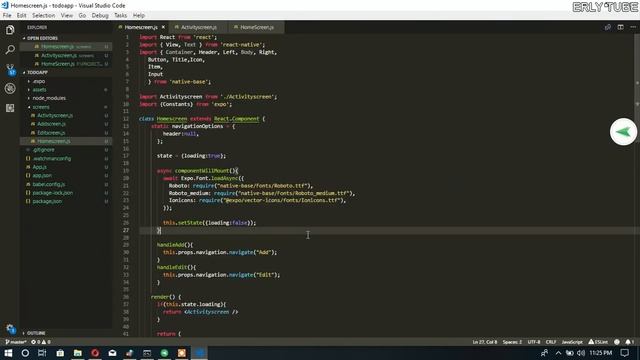Open errors and warnings count in status bar

(41, 342)
